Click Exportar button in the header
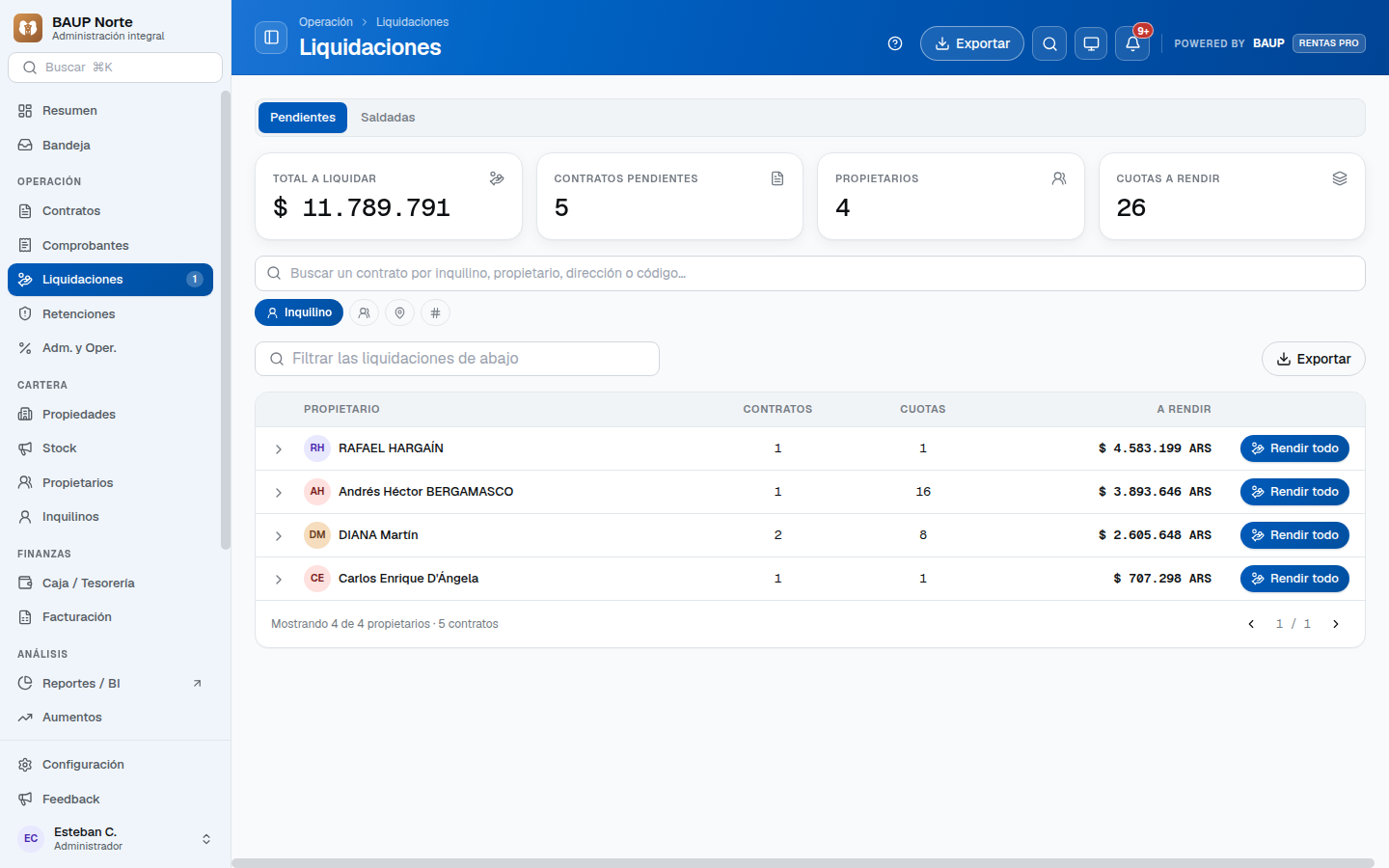The image size is (1389, 868). pyautogui.click(x=972, y=43)
